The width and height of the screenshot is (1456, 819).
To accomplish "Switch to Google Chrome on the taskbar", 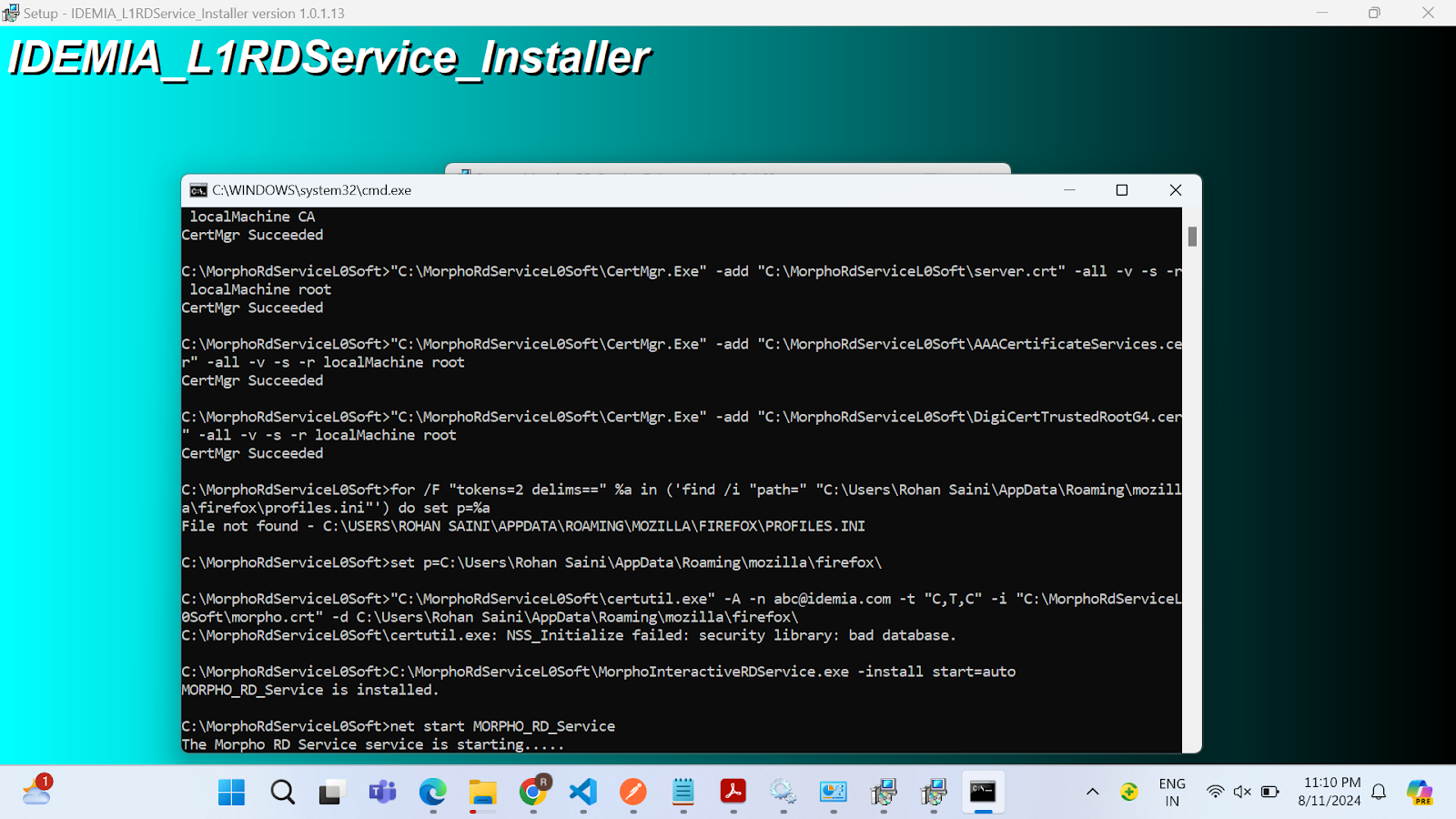I will [533, 793].
